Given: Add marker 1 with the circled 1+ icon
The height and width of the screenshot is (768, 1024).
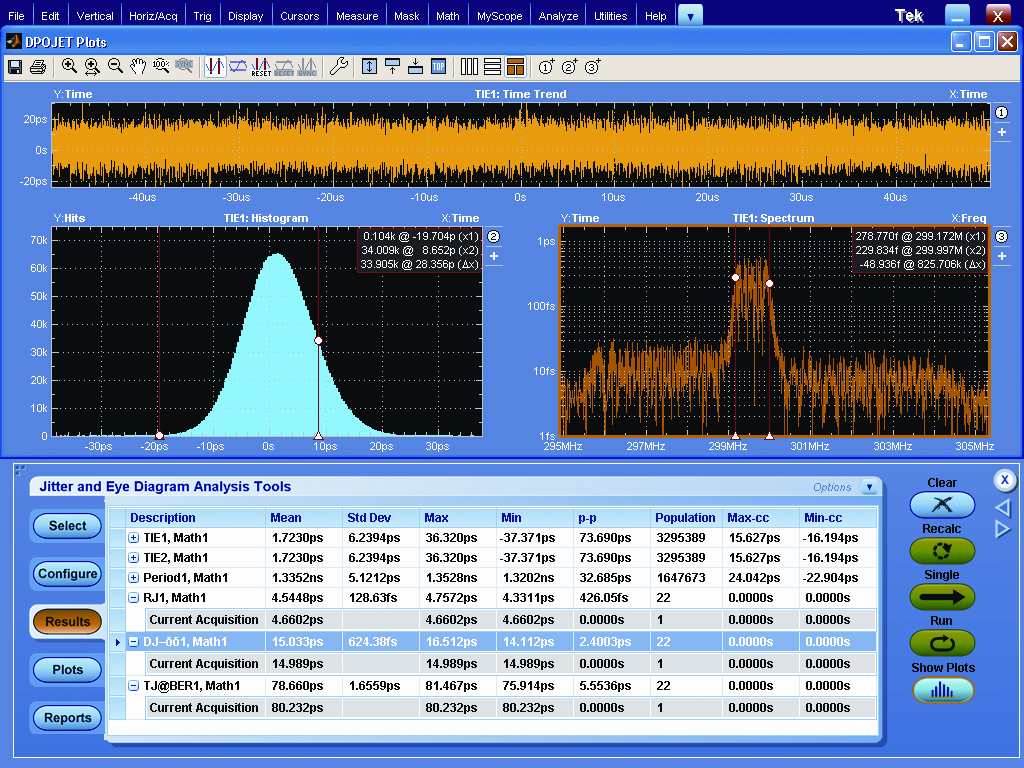Looking at the screenshot, I should point(546,66).
